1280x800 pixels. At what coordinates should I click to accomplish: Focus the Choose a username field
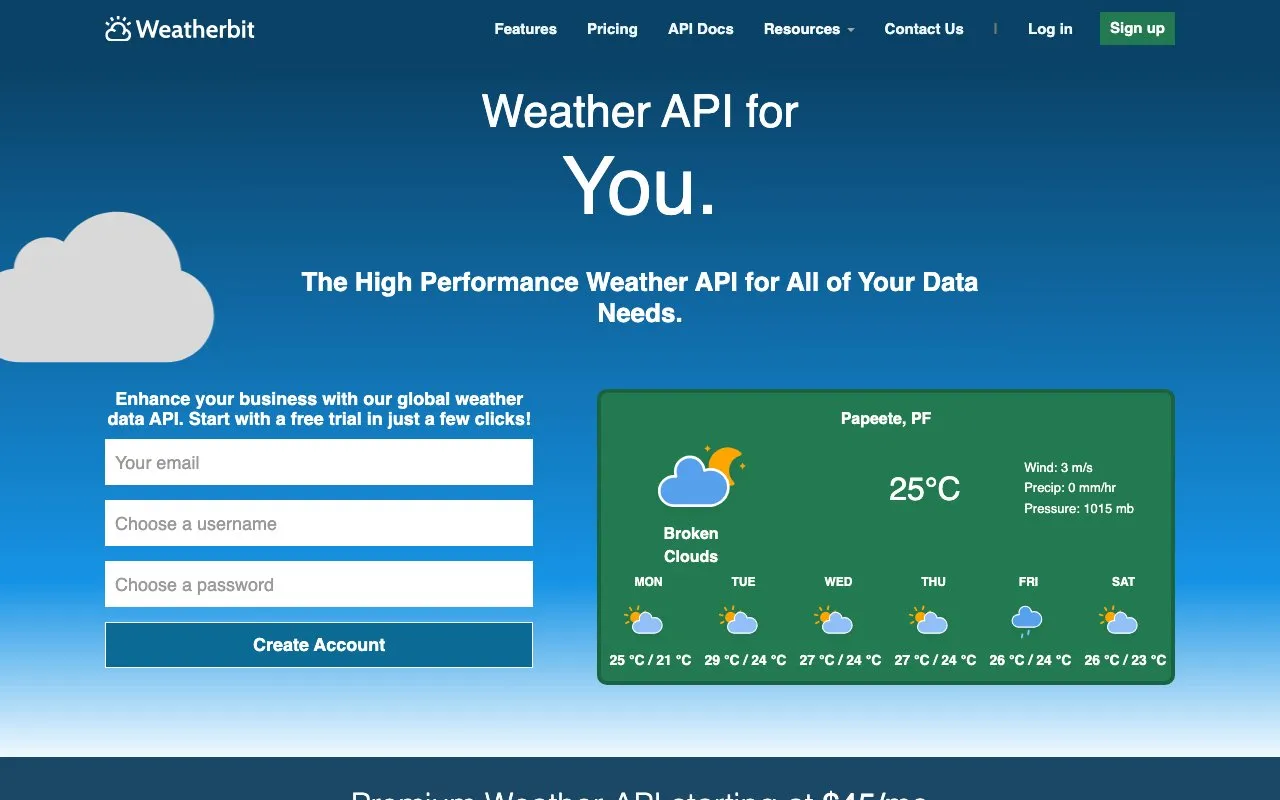pyautogui.click(x=319, y=523)
